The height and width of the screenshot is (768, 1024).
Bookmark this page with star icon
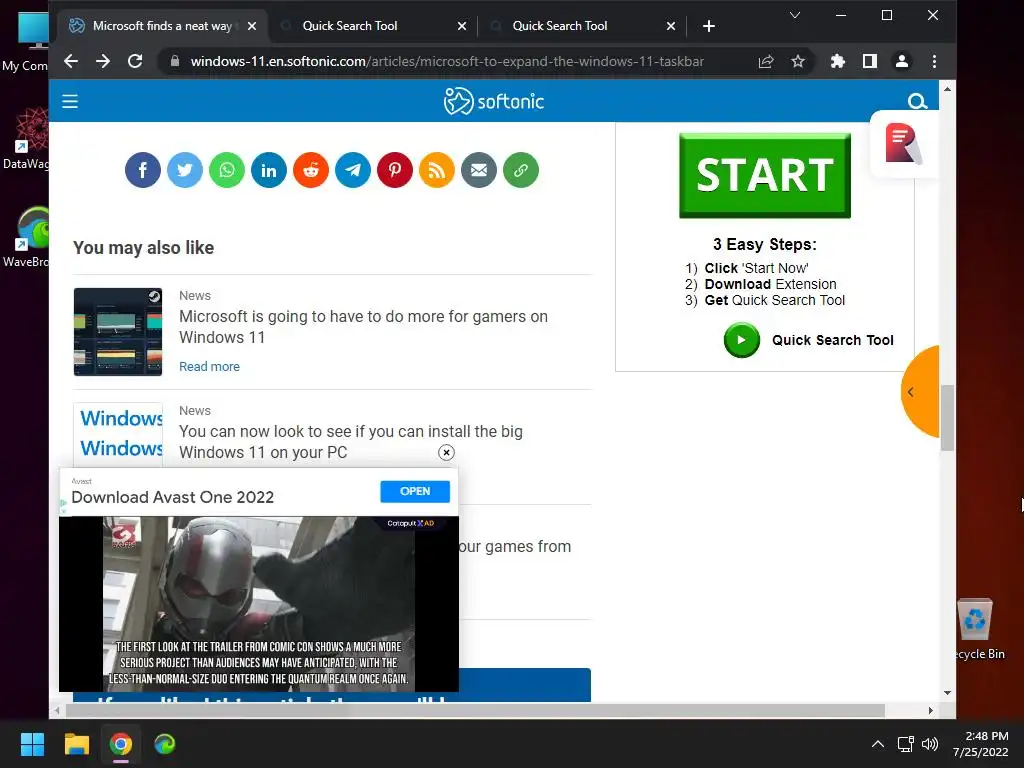click(797, 61)
